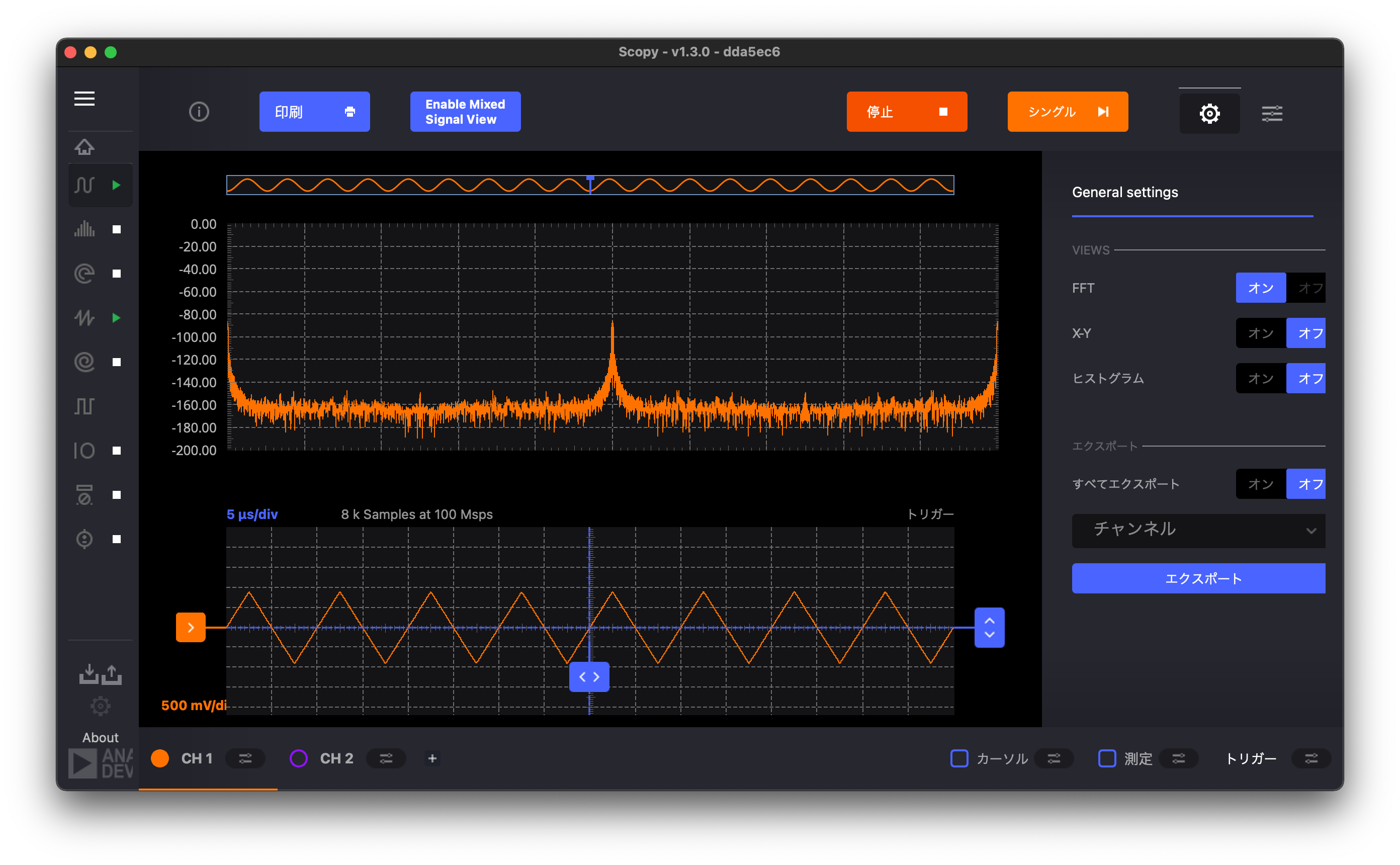
Task: Open CH 1 settings slider icon
Action: tap(245, 758)
